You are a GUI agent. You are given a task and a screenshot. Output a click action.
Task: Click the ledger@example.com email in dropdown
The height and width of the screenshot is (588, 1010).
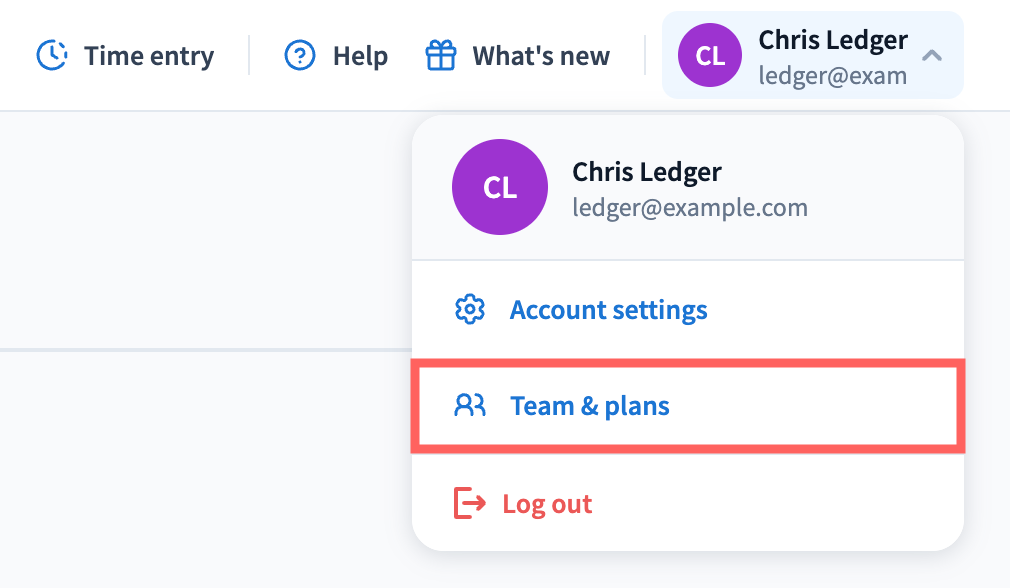click(690, 208)
